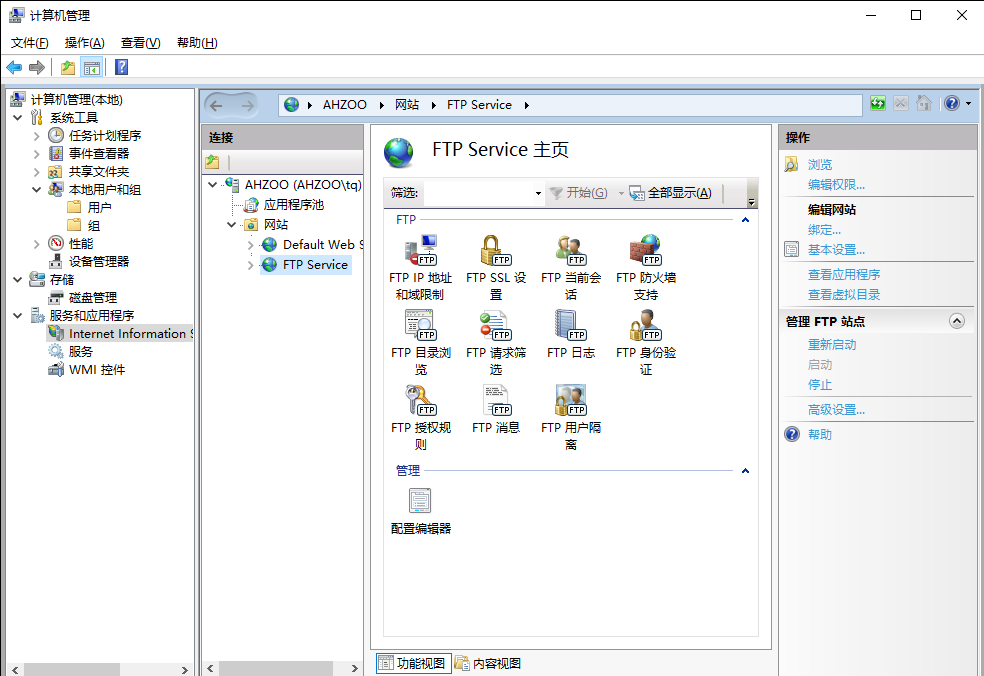The width and height of the screenshot is (984, 676).
Task: Click 高级设置... action link
Action: 836,410
